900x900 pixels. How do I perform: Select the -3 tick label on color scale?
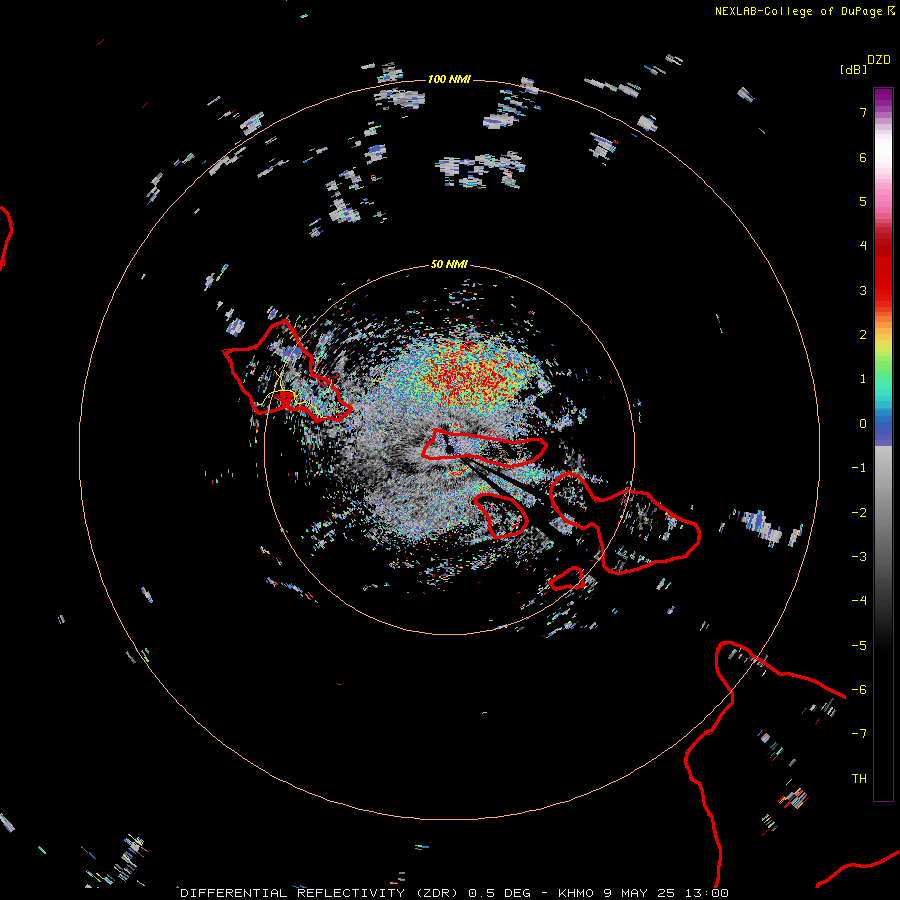pos(859,557)
